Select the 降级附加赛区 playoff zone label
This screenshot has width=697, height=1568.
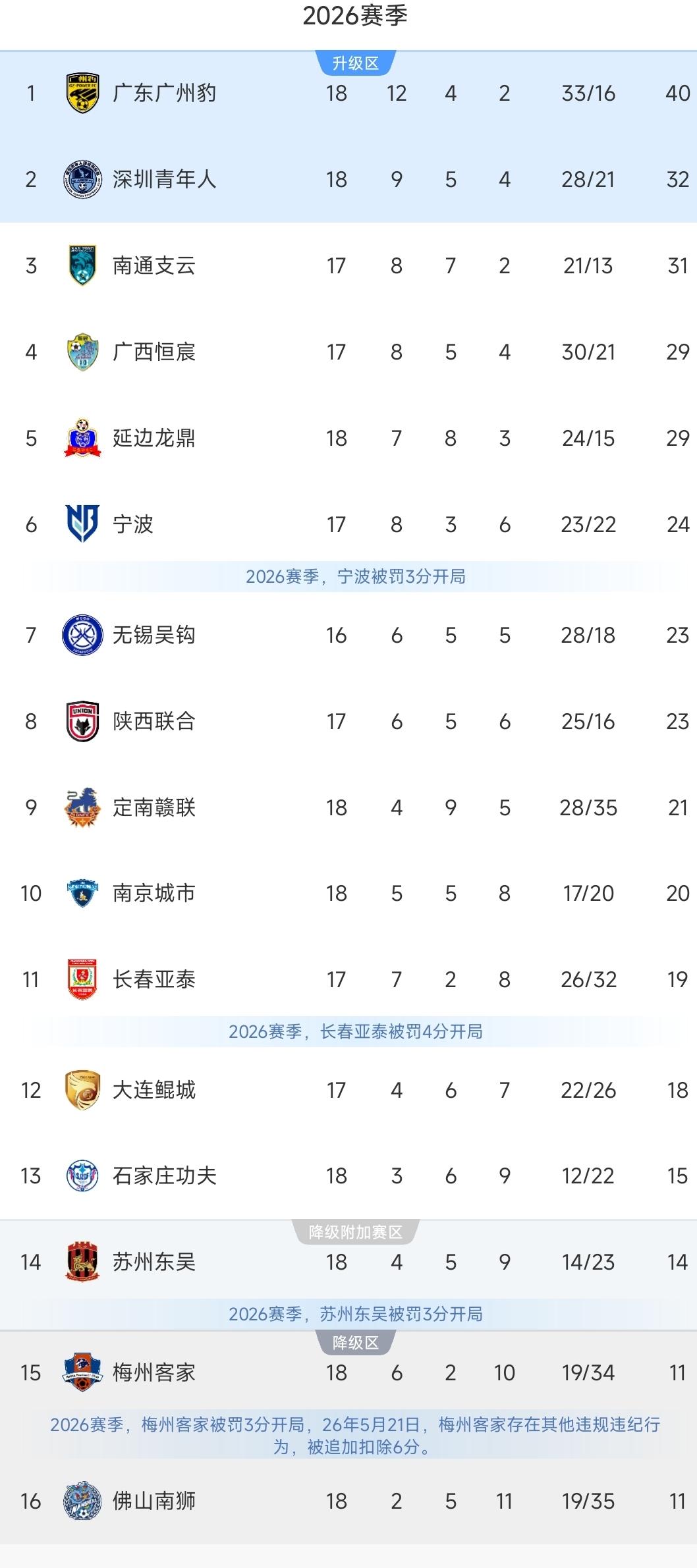[356, 1231]
